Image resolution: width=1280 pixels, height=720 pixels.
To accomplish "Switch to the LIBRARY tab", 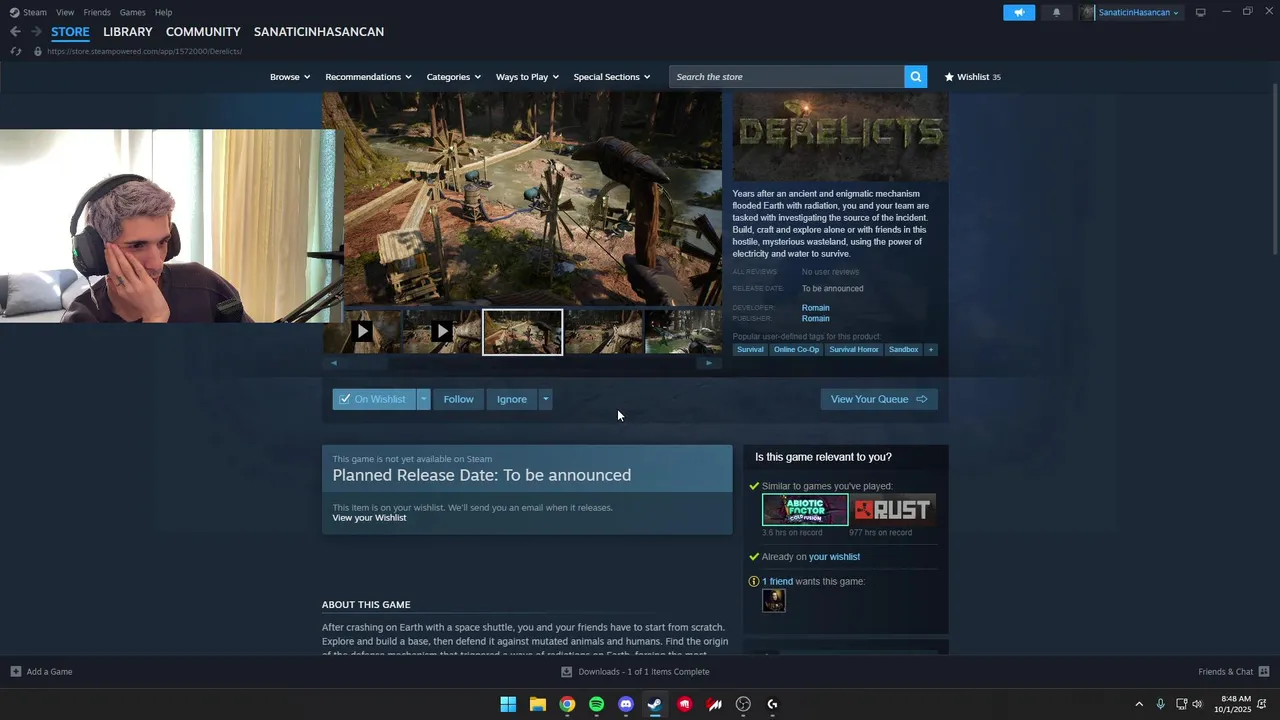I will pos(128,32).
